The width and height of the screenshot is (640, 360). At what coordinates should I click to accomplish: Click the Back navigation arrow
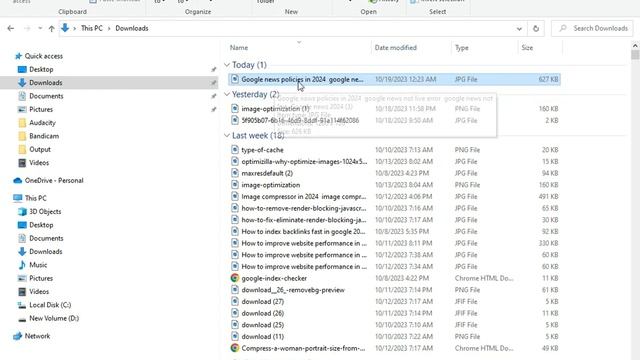pyautogui.click(x=11, y=28)
